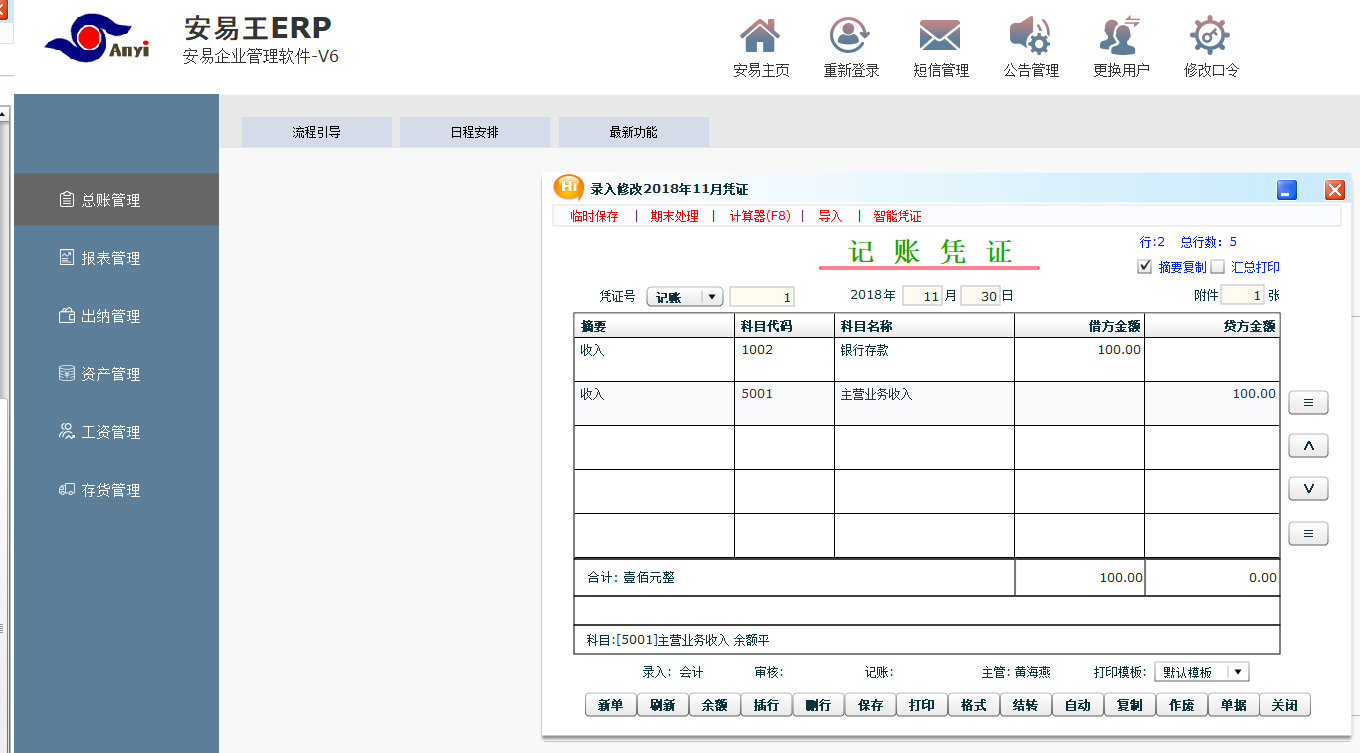Select the 主营业务收入 account name cell
The image size is (1360, 753).
(924, 404)
